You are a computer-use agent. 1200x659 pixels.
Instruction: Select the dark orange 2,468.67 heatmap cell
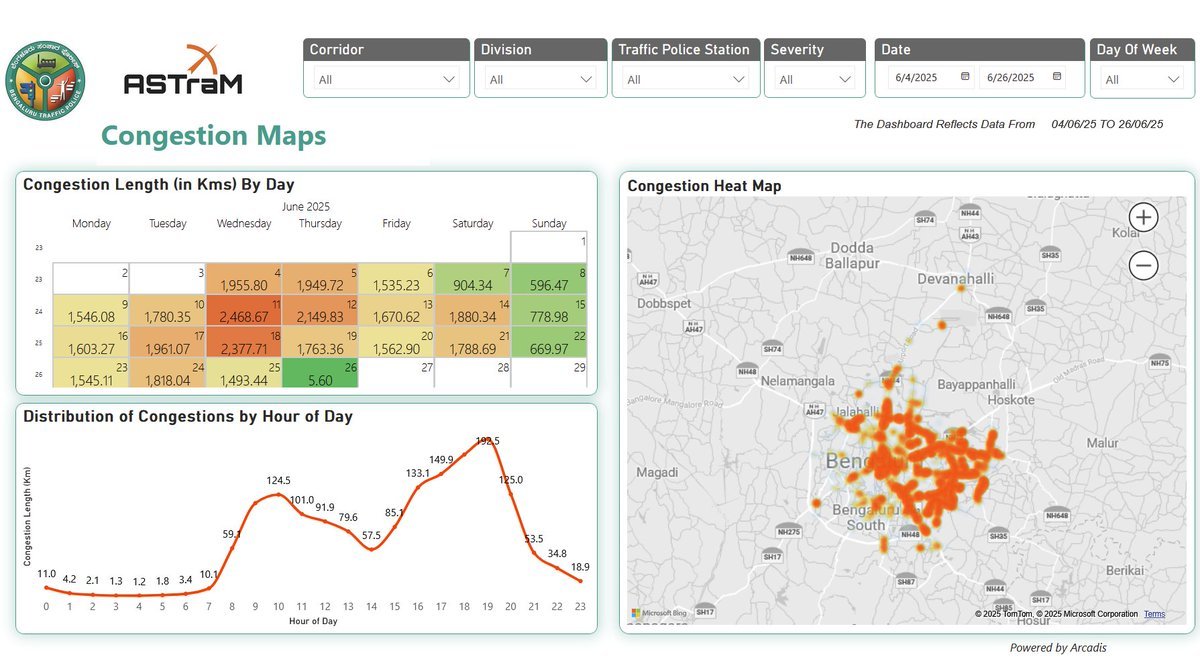click(244, 311)
